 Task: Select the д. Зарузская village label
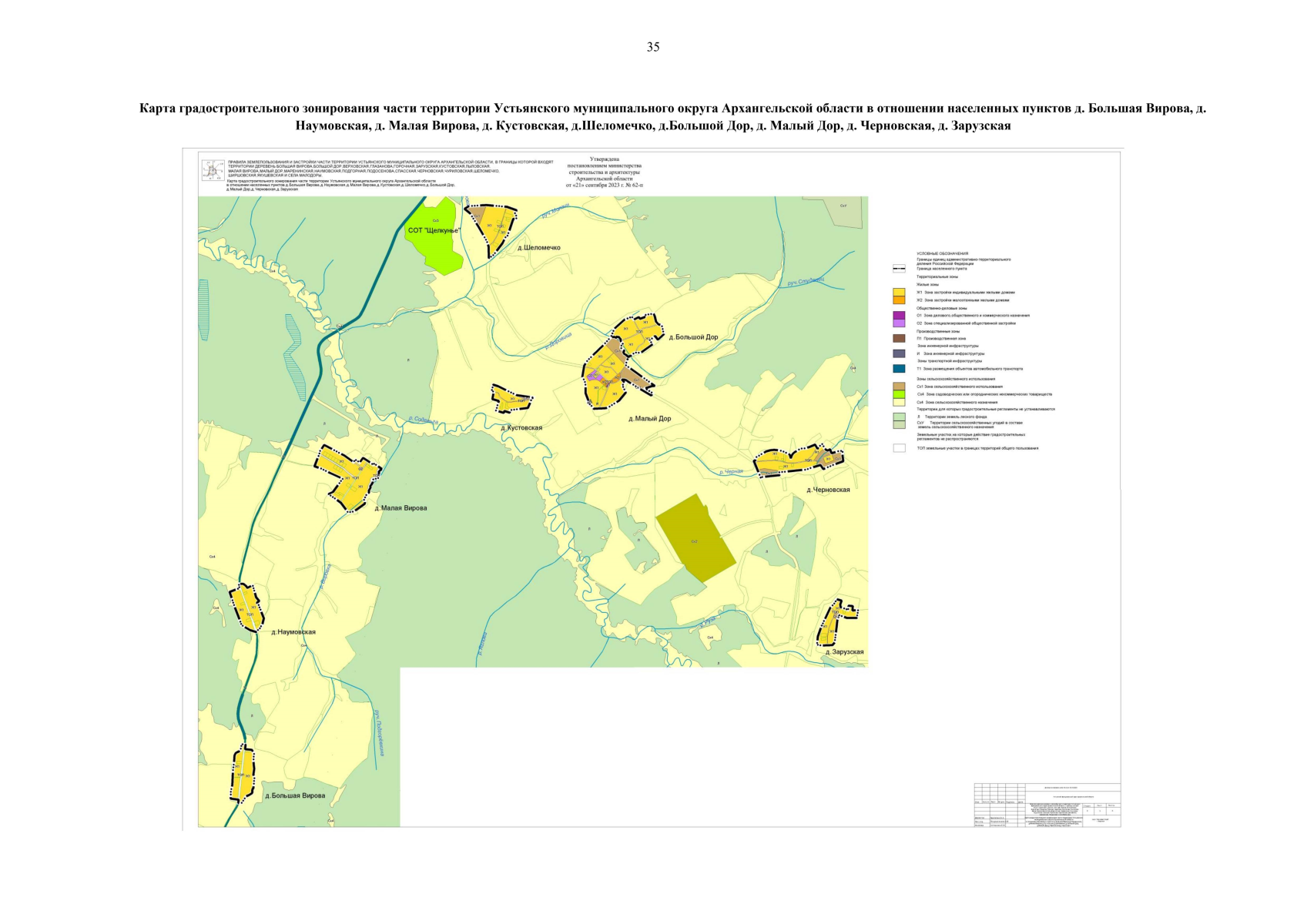[x=844, y=652]
